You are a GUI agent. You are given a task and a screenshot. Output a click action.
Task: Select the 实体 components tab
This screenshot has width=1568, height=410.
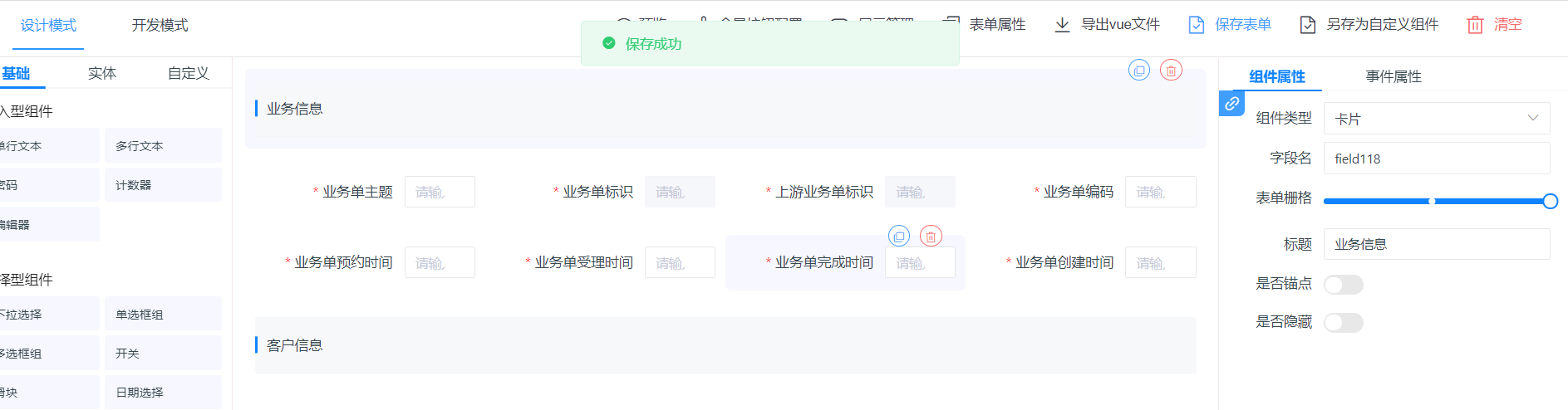click(x=102, y=73)
